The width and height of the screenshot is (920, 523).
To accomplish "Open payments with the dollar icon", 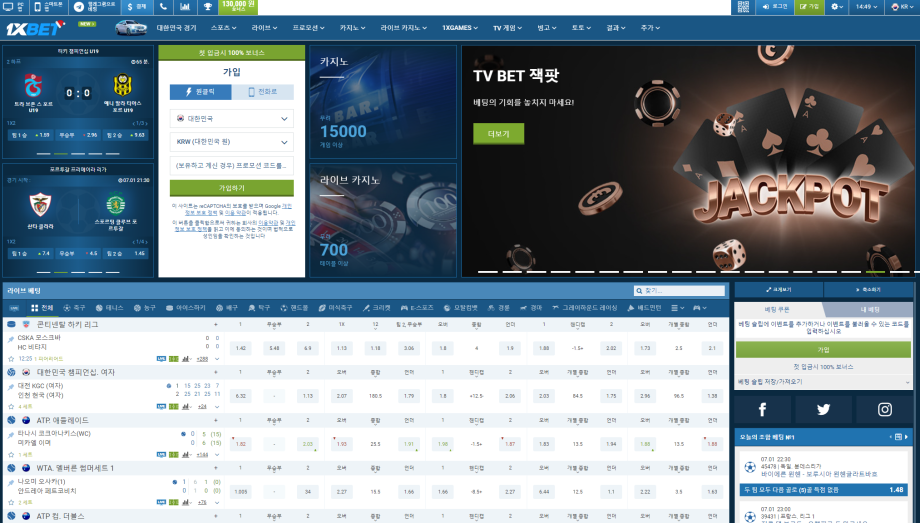I will [137, 7].
